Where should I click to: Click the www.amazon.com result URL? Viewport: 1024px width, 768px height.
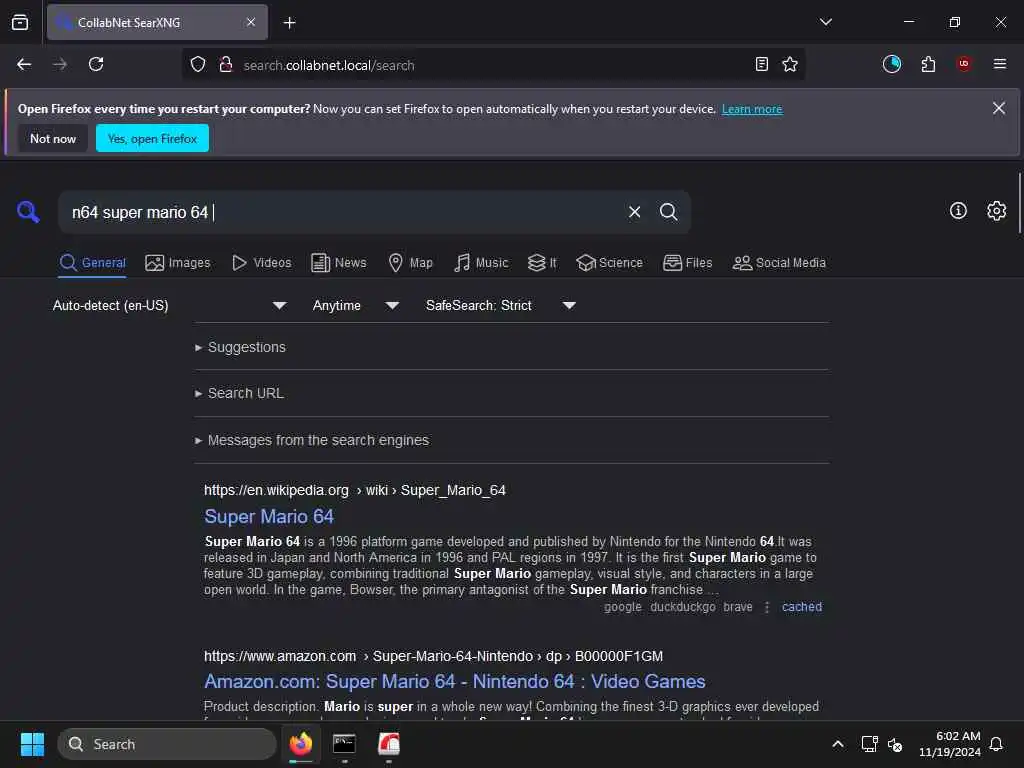point(433,656)
